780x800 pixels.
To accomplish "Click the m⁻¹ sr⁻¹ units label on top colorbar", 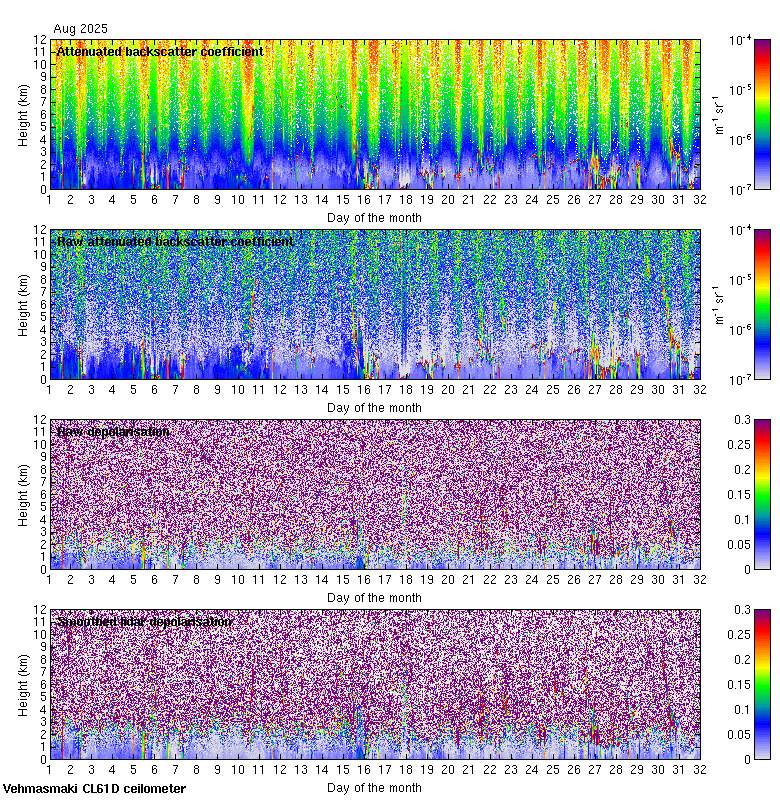I will [717, 114].
